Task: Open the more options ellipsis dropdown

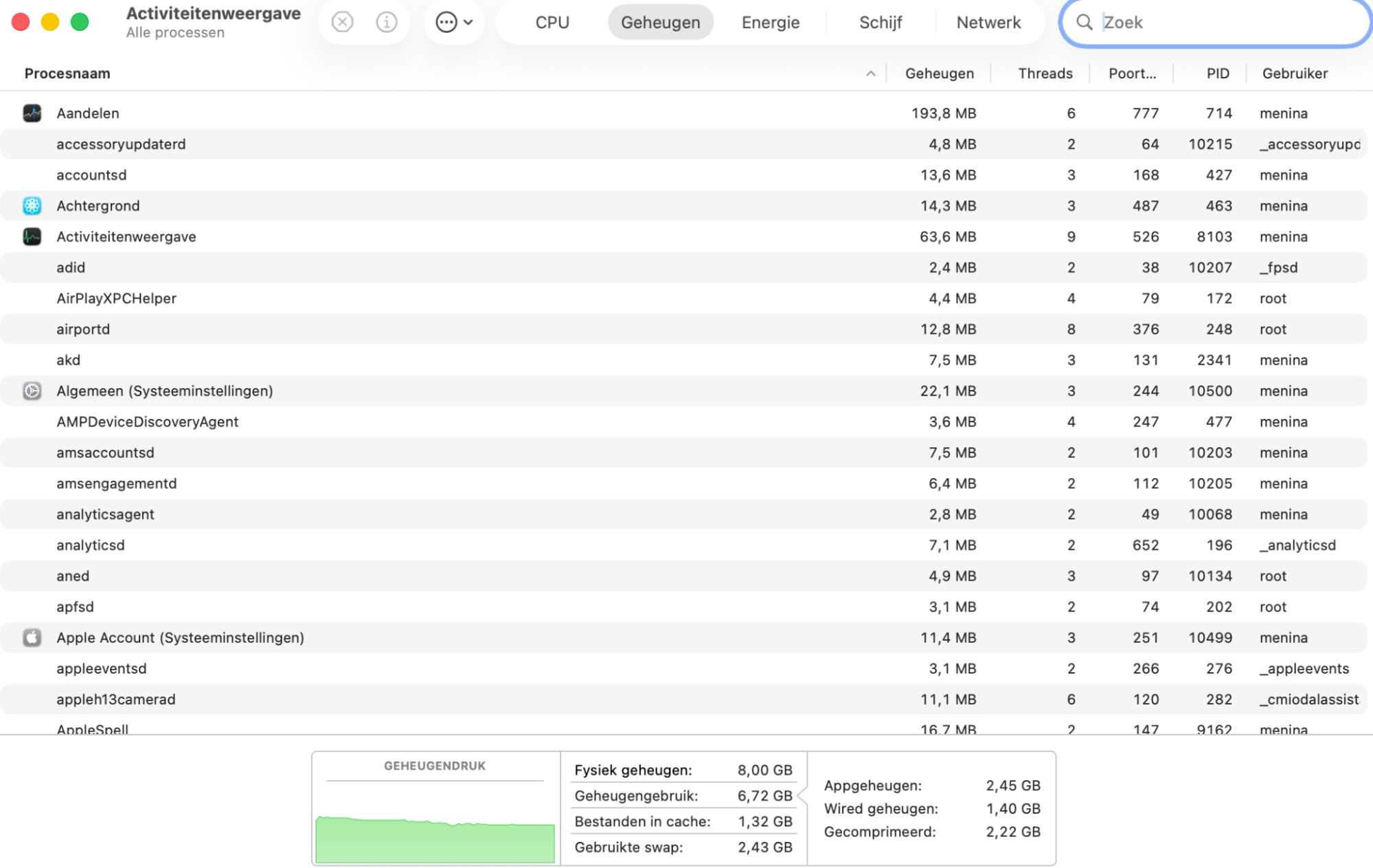Action: coord(454,22)
